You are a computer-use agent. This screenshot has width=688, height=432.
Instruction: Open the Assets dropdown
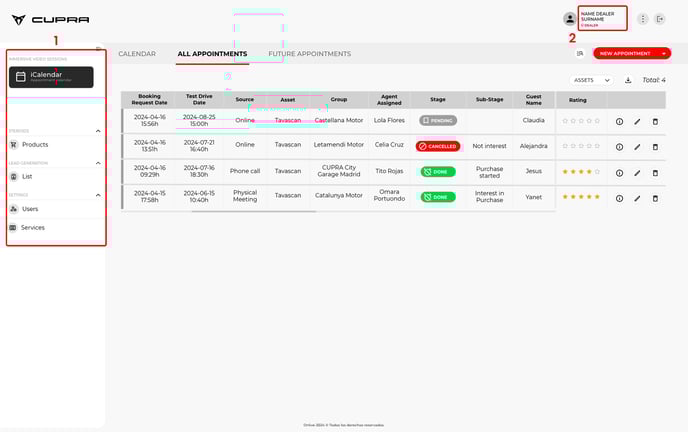click(x=589, y=80)
